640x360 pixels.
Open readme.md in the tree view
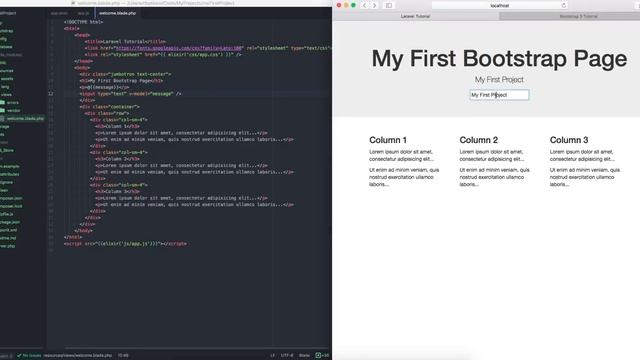point(8,238)
